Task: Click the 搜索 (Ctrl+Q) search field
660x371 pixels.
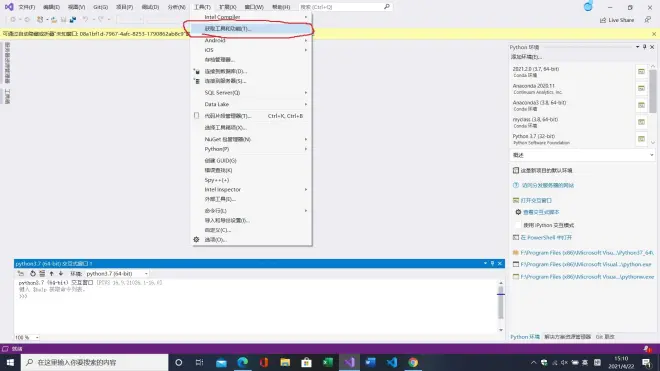Action: point(345,7)
